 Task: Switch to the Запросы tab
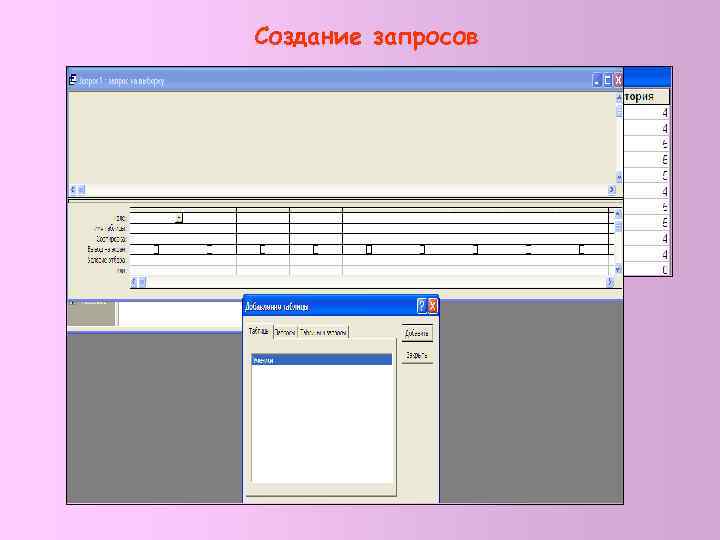285,332
